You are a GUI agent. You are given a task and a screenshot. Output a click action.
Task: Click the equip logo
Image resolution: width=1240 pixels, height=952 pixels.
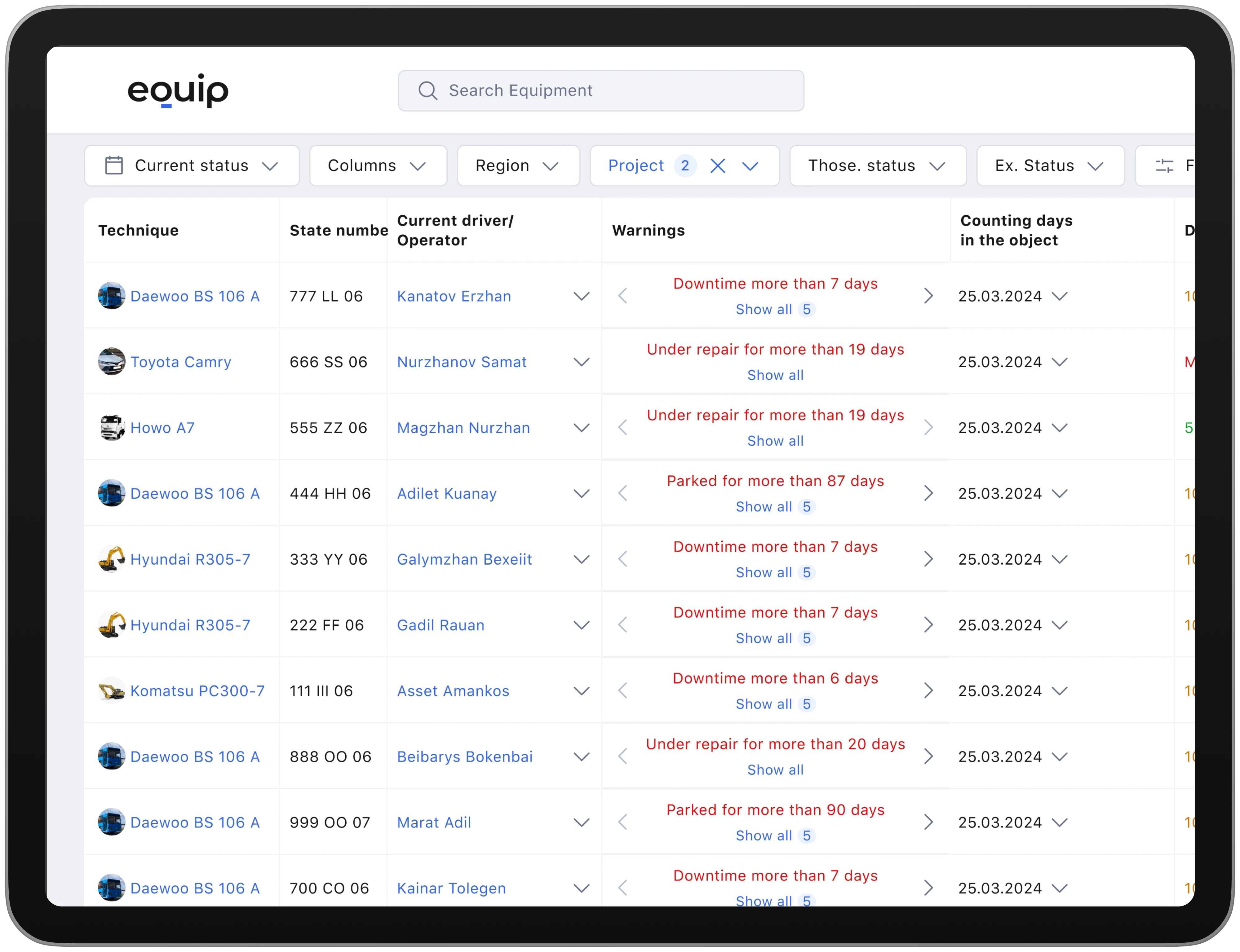pos(177,90)
